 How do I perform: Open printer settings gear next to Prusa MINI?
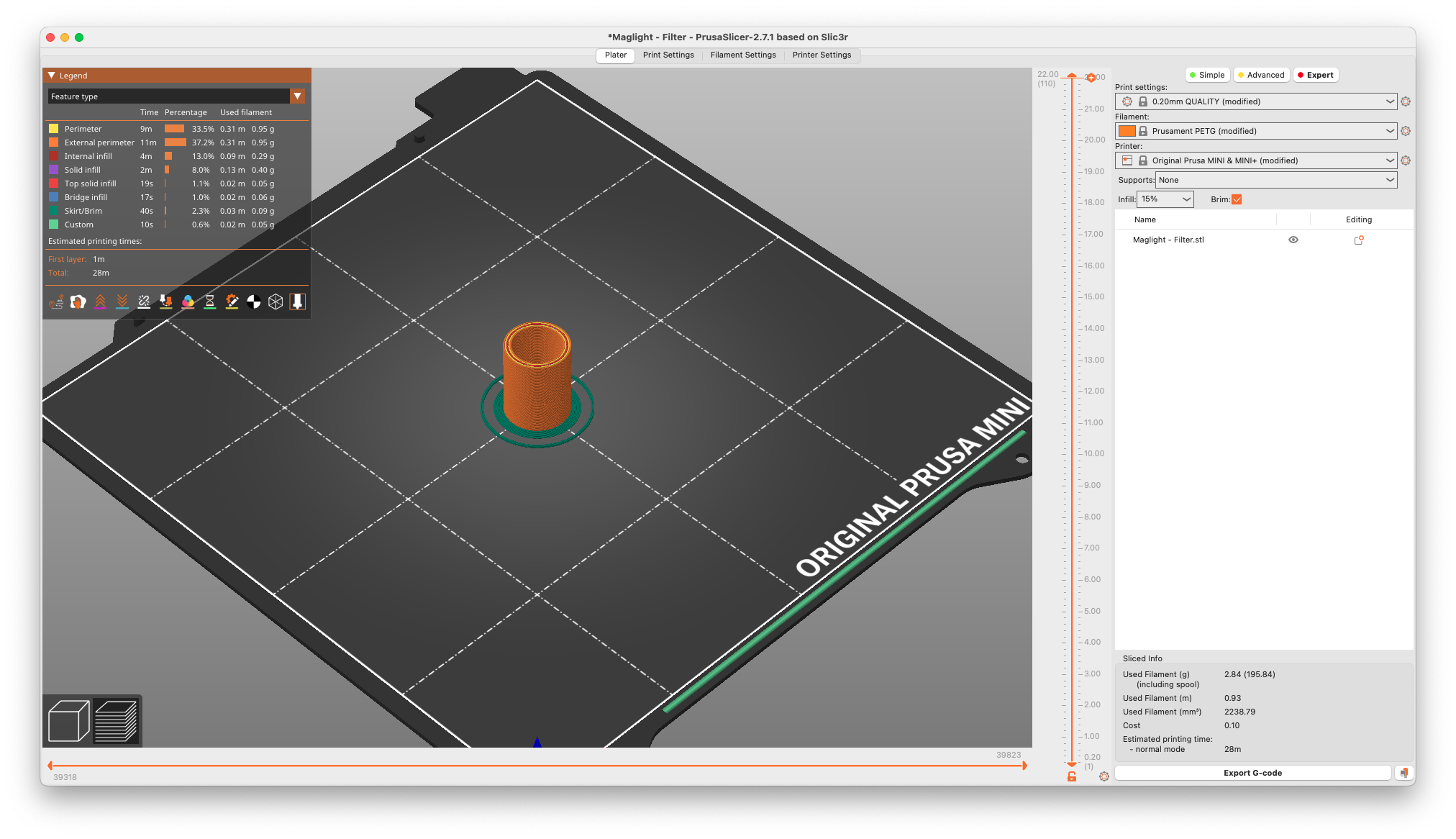click(1406, 160)
